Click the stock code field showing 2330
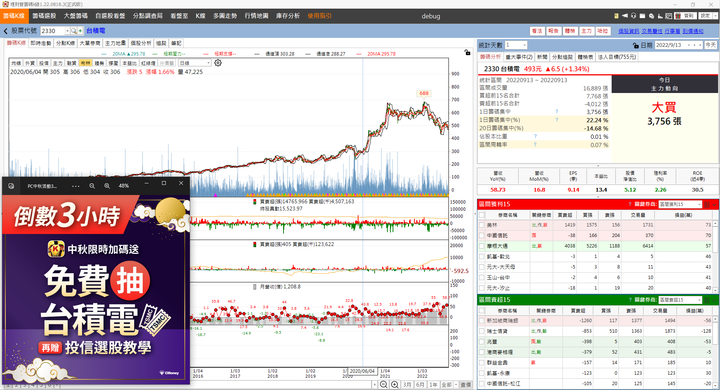Image resolution: width=720 pixels, height=390 pixels. click(53, 31)
